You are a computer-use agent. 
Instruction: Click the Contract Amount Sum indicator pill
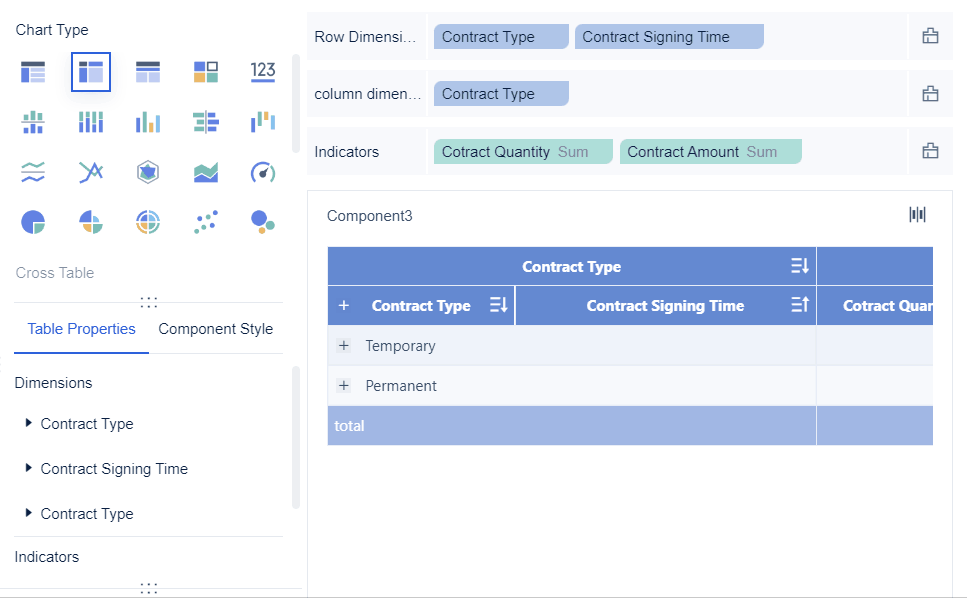(710, 152)
